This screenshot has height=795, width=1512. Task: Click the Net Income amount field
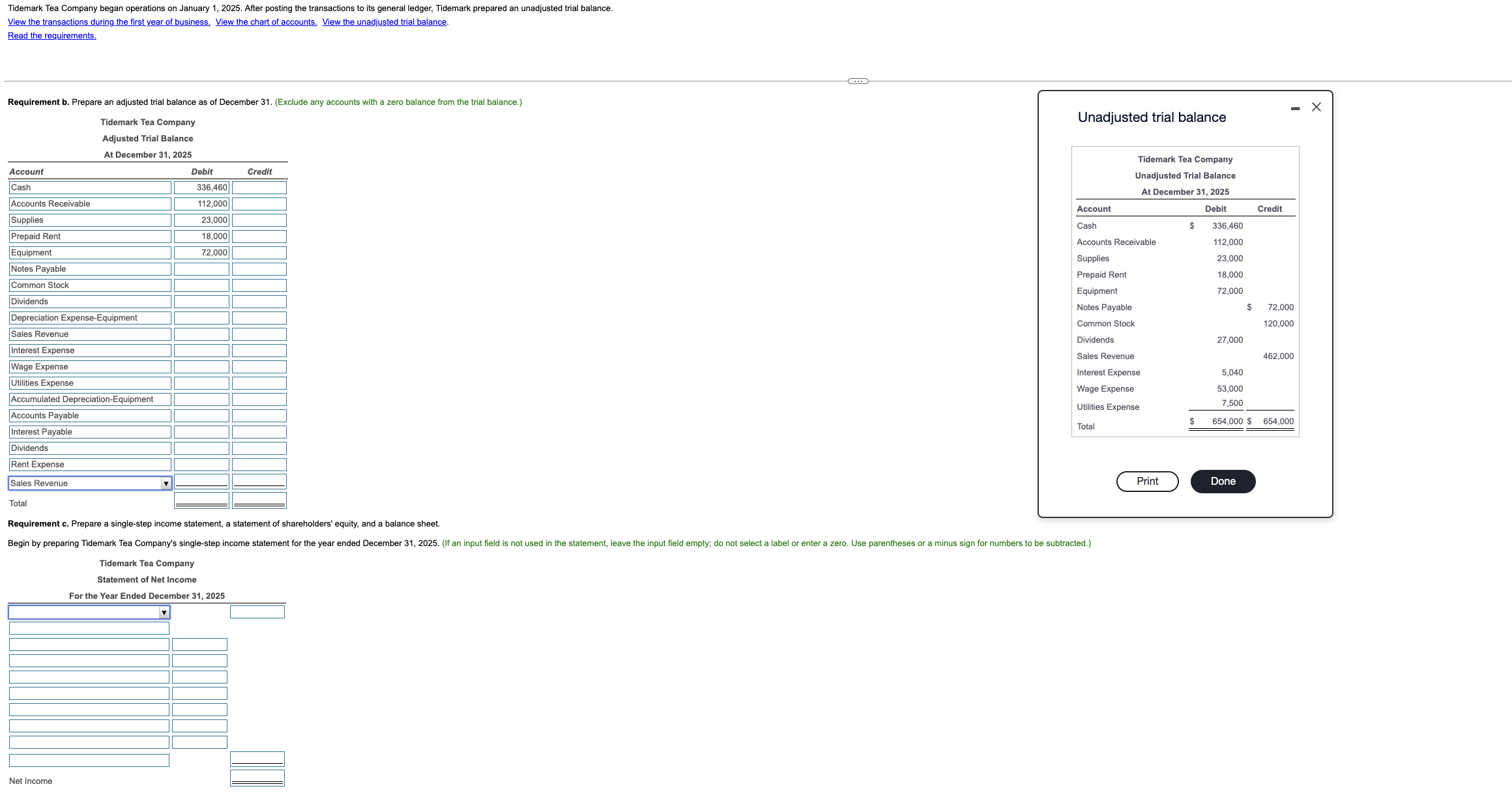coord(257,777)
